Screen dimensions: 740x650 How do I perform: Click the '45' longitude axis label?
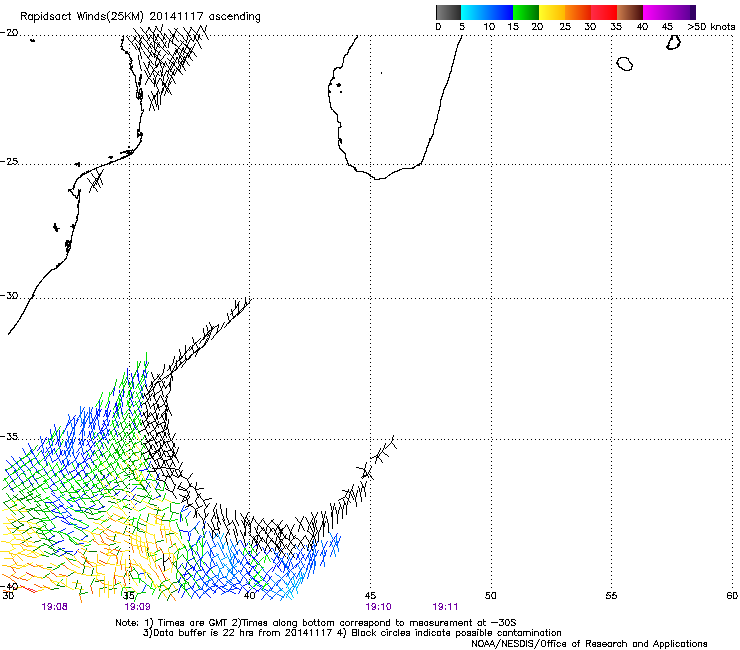point(370,596)
